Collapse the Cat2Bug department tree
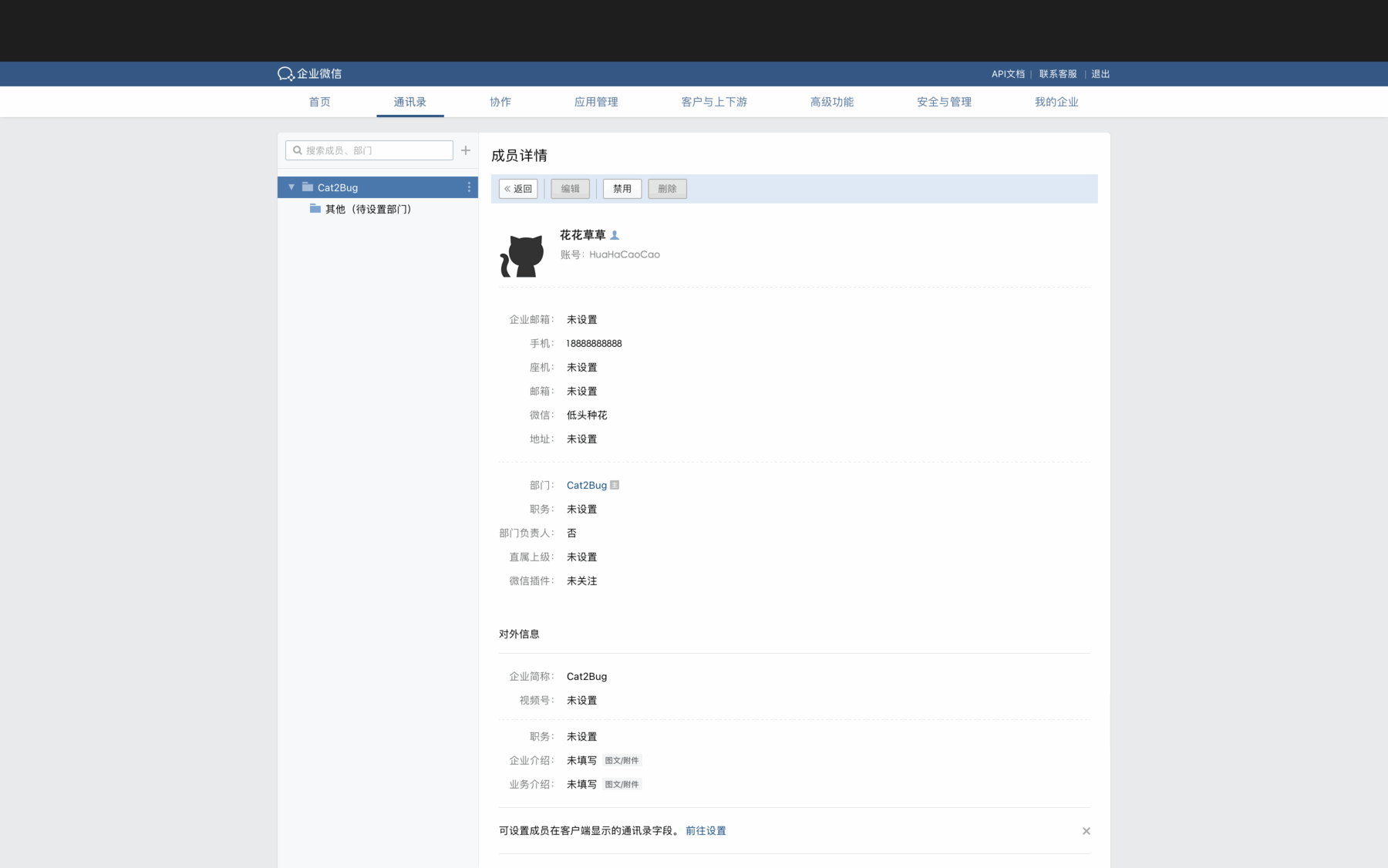 tap(291, 187)
